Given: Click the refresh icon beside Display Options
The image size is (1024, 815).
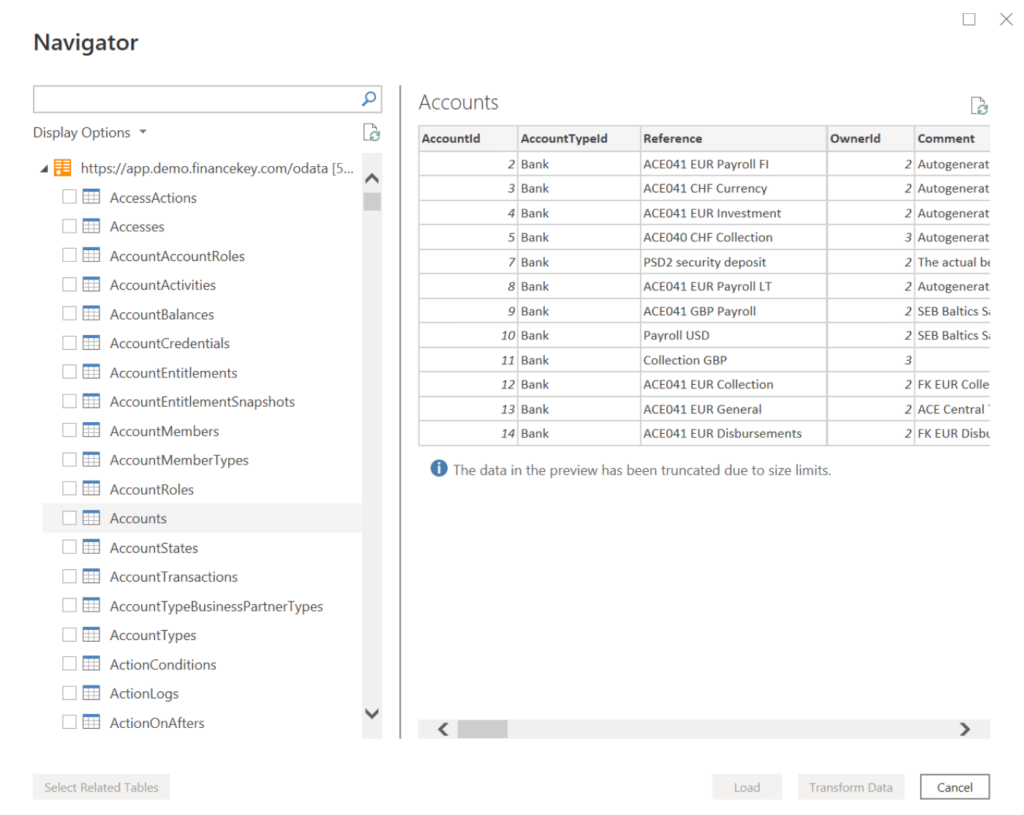Looking at the screenshot, I should [371, 132].
